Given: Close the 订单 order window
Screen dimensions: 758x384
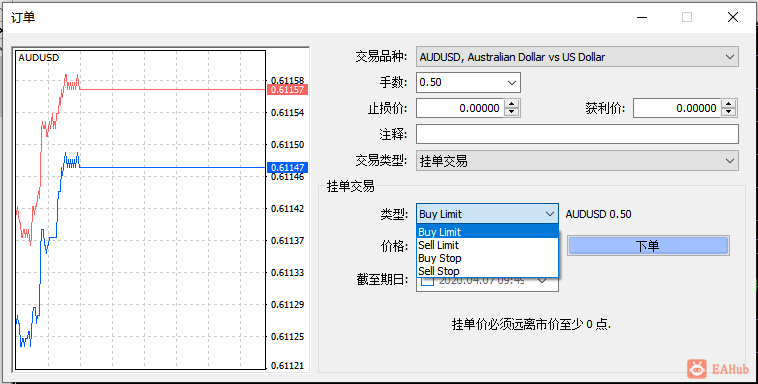Looking at the screenshot, I should [733, 17].
